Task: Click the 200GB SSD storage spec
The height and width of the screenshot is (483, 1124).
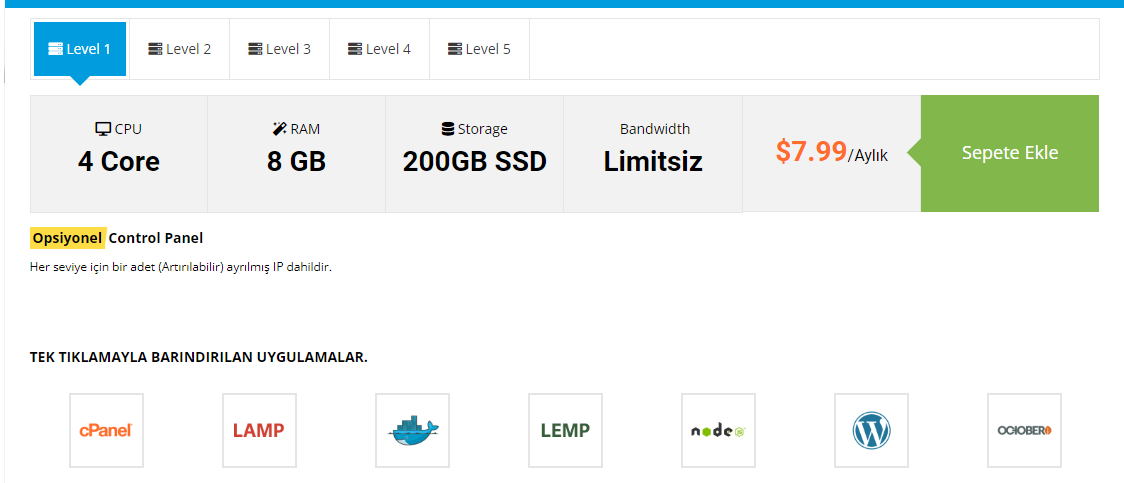Action: (475, 162)
